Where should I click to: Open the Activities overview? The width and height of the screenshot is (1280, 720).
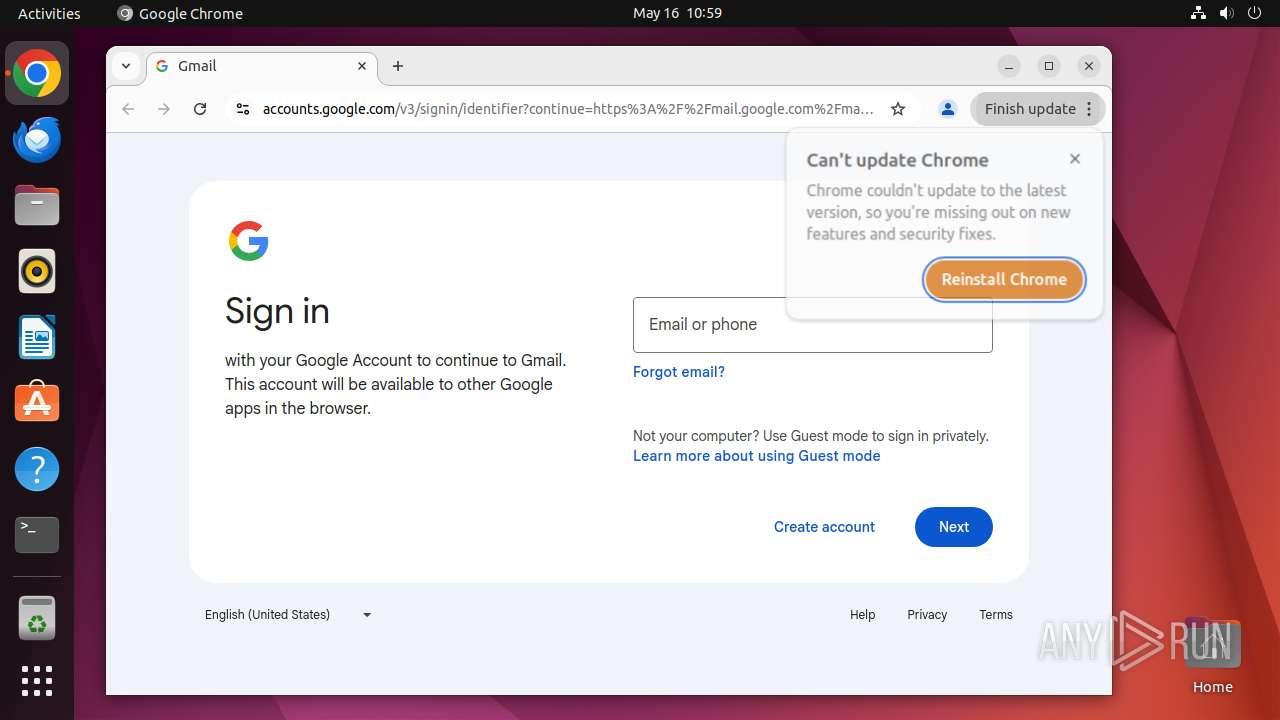click(x=49, y=13)
